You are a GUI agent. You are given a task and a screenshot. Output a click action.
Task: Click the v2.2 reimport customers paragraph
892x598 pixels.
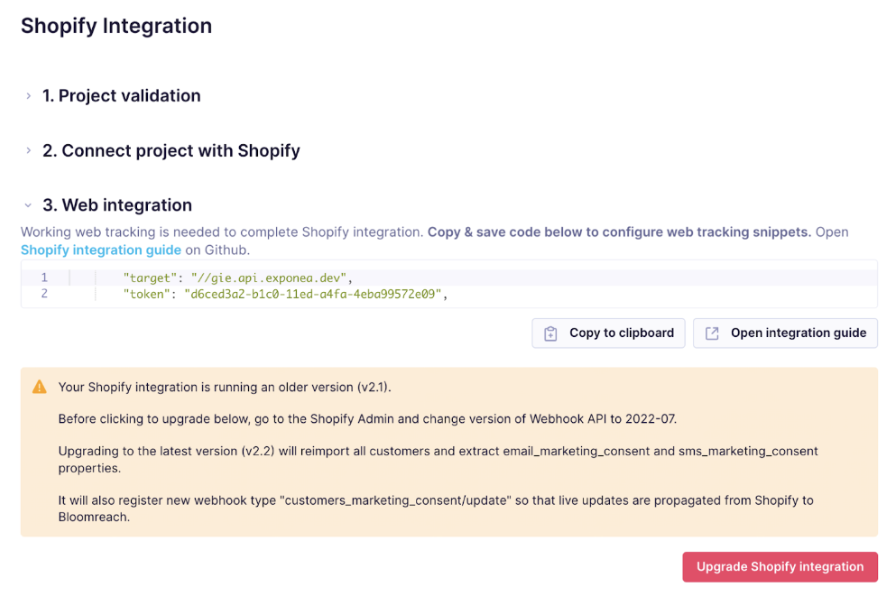coord(438,459)
